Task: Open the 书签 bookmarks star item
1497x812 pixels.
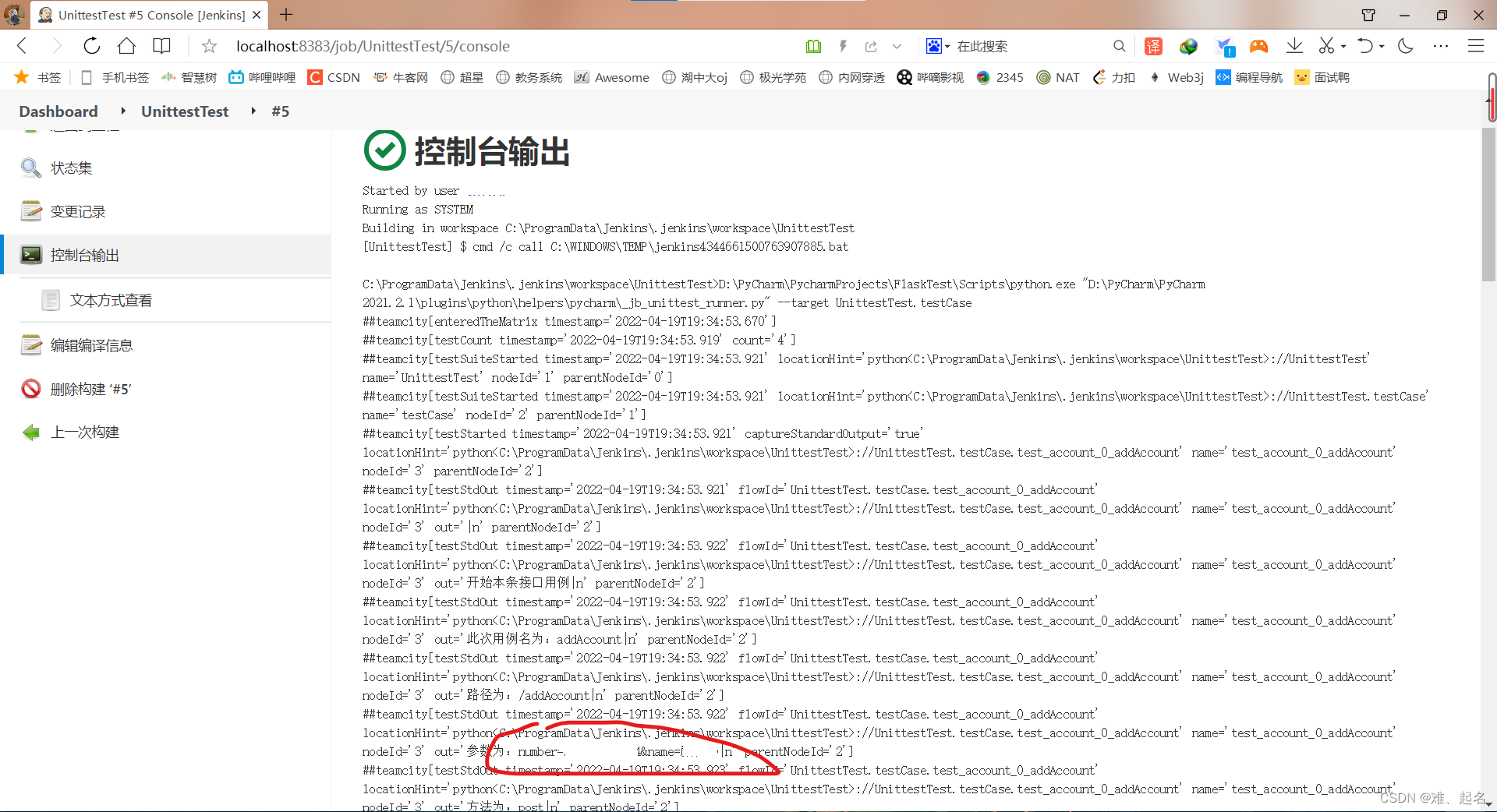Action: tap(38, 77)
